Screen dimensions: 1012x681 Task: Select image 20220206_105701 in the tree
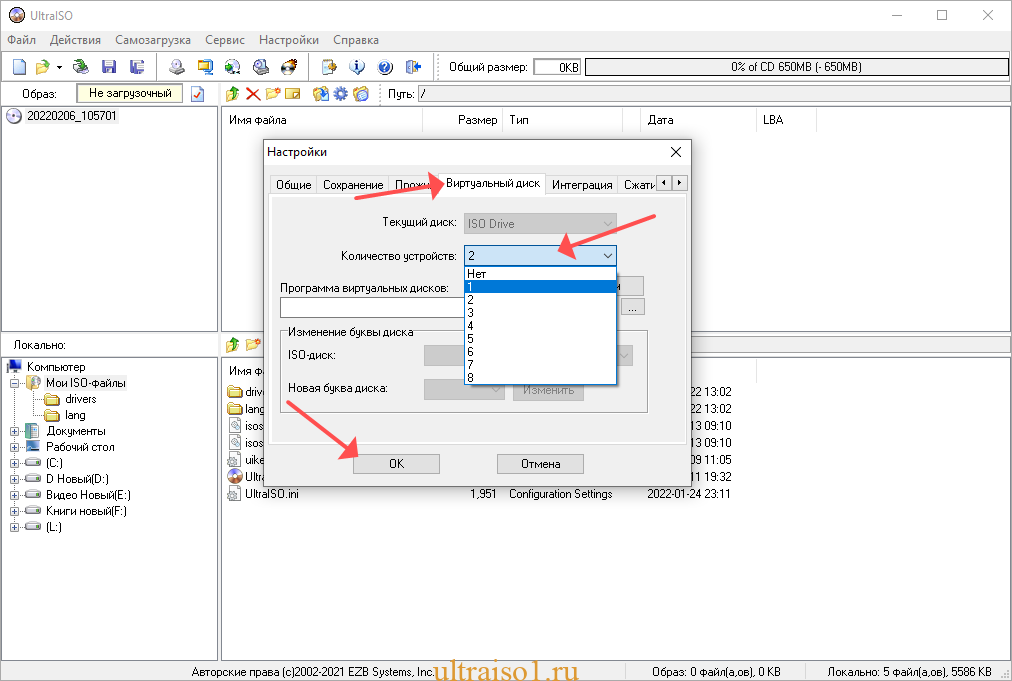(x=72, y=116)
